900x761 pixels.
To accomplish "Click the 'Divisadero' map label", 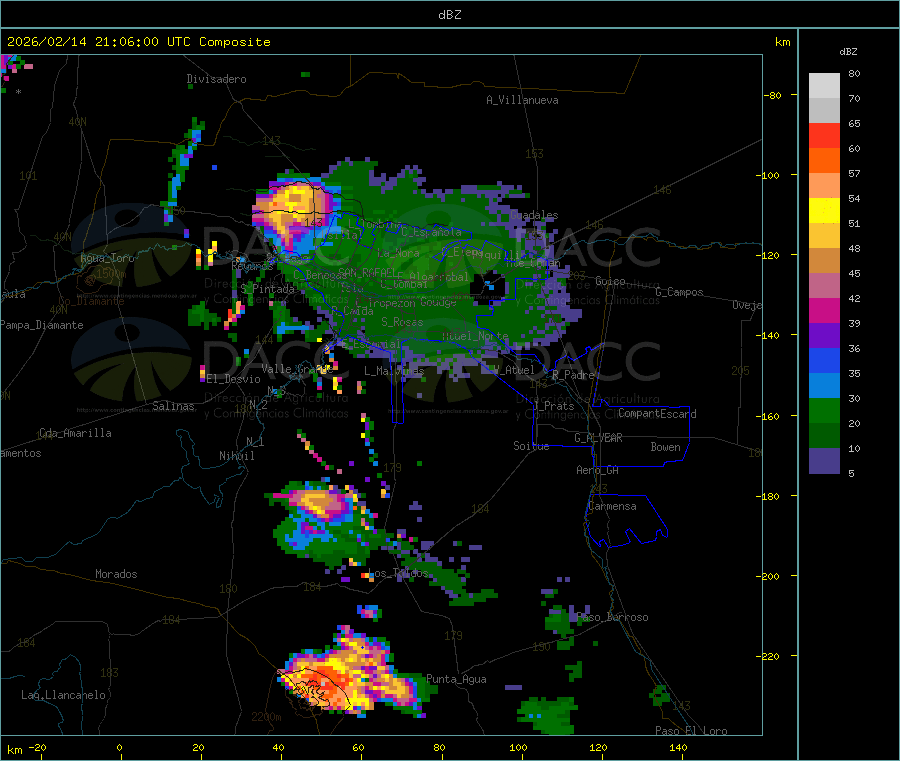I will pyautogui.click(x=216, y=79).
